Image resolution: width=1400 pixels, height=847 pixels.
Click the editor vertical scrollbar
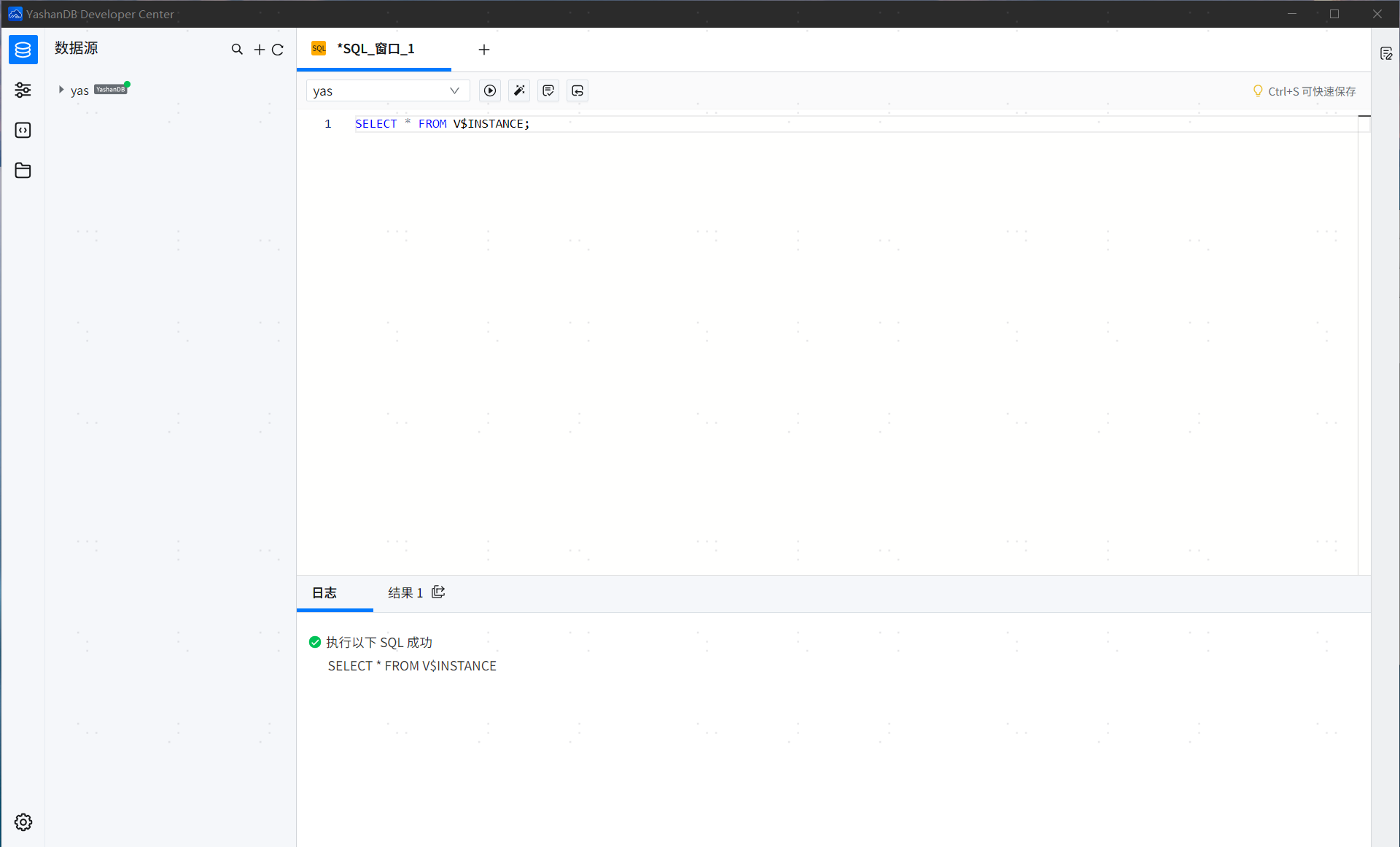click(x=1364, y=344)
